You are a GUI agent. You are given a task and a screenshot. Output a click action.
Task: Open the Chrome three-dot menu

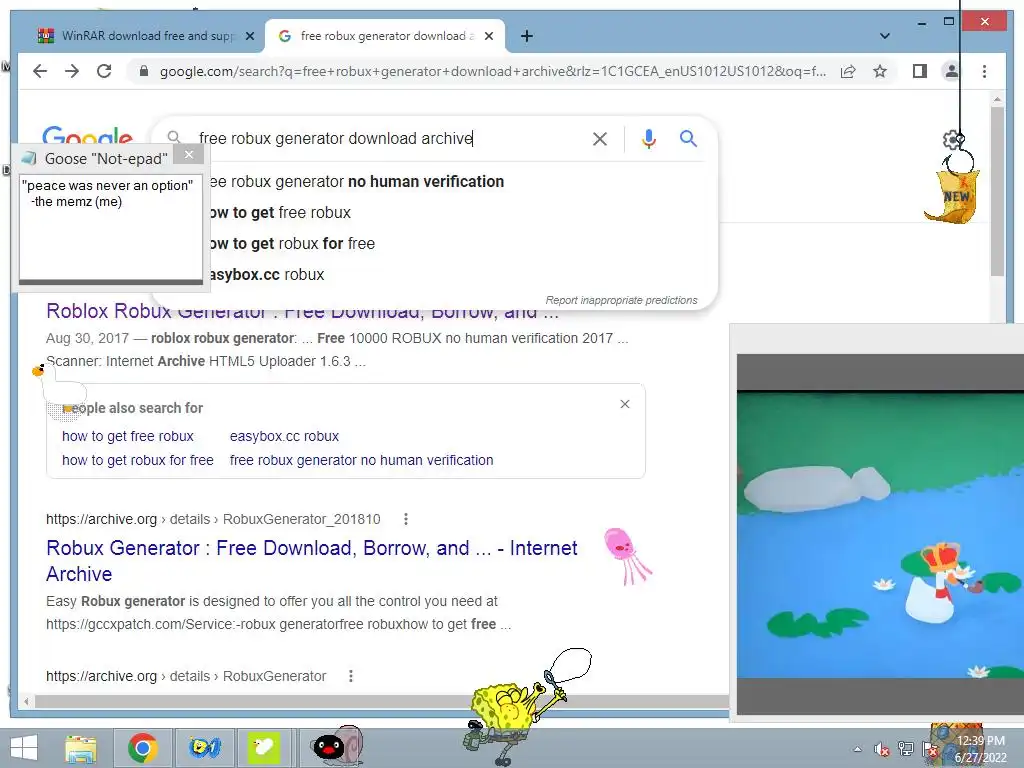click(x=984, y=71)
